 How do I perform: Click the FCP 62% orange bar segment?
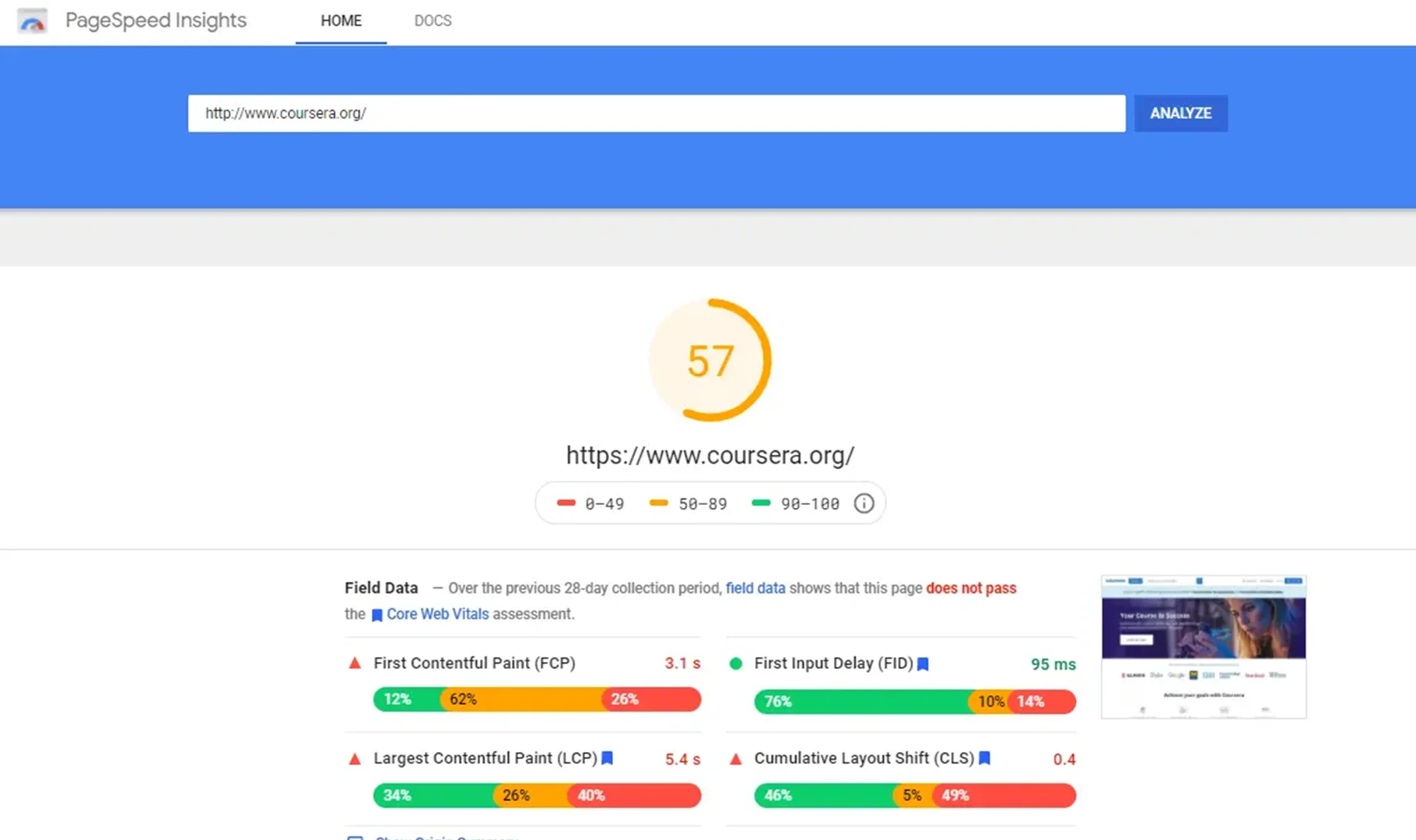pyautogui.click(x=521, y=699)
